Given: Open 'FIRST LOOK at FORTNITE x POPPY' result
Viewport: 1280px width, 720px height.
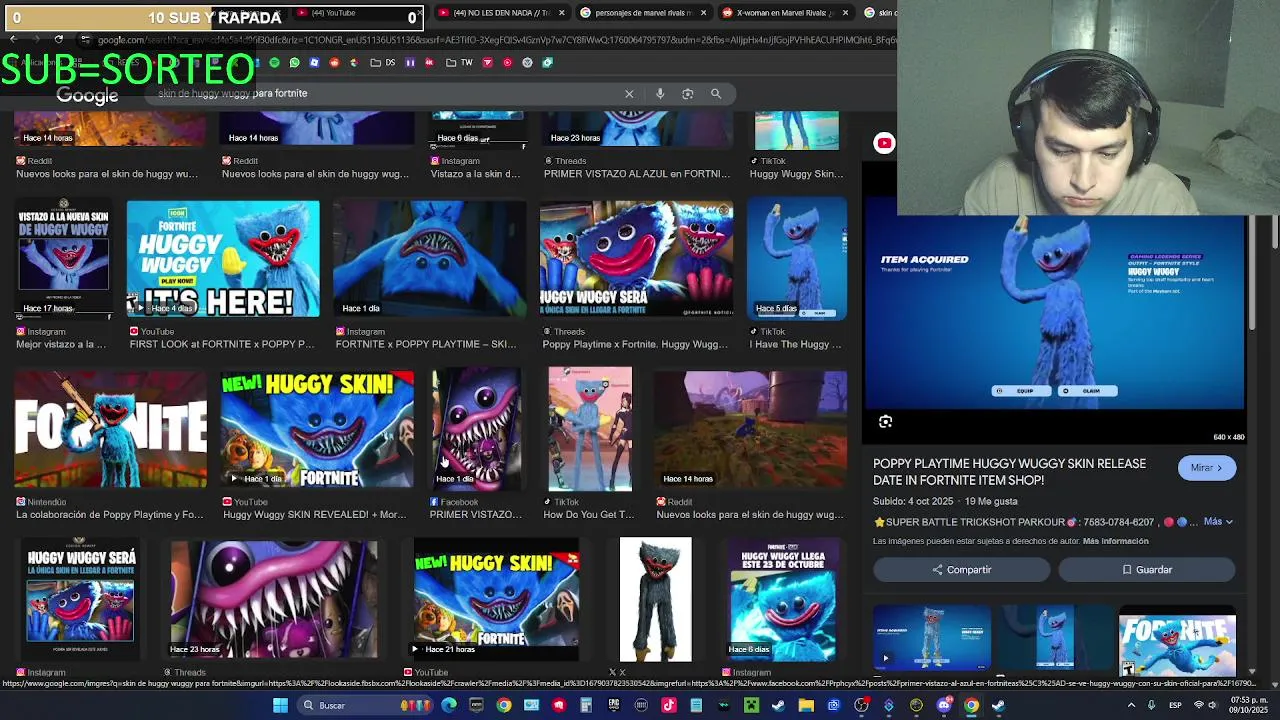Looking at the screenshot, I should click(x=222, y=345).
